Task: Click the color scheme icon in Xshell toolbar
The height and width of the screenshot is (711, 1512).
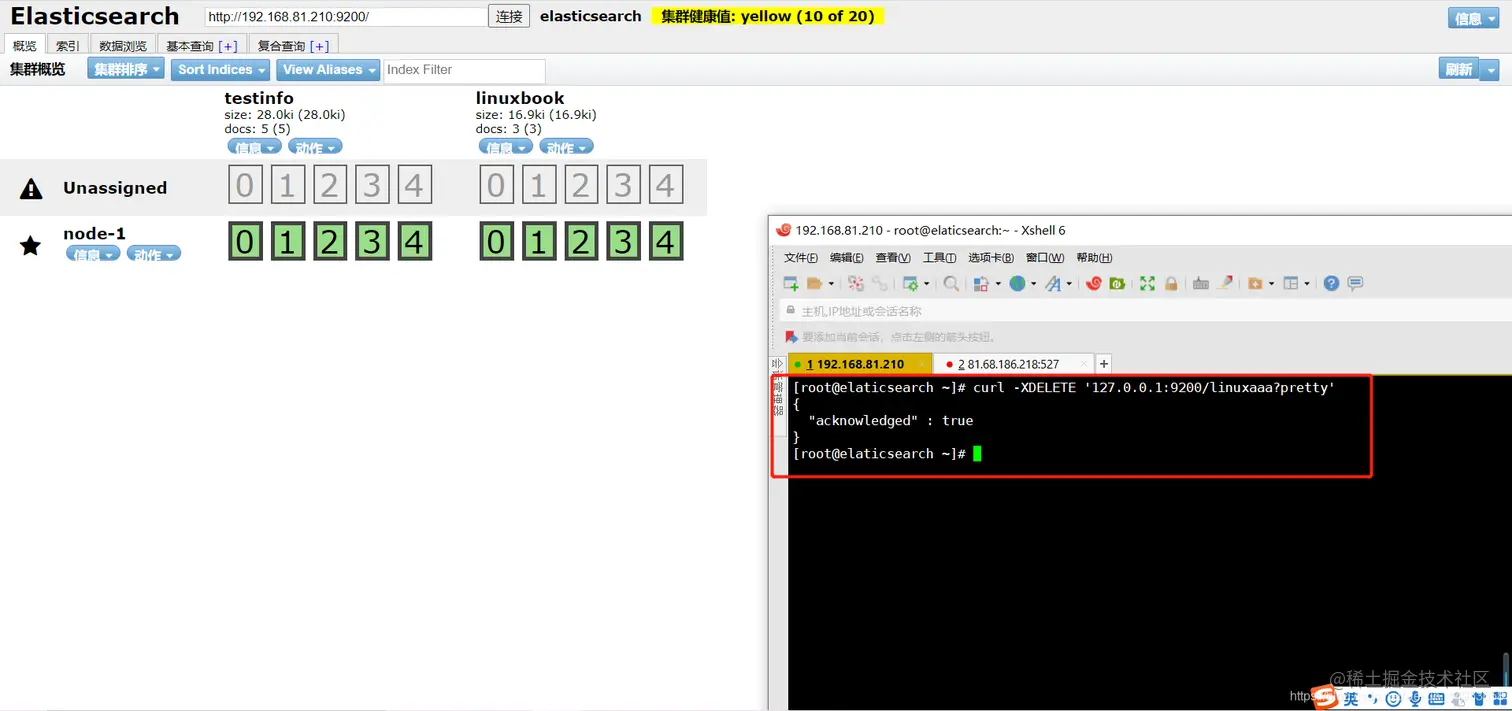Action: pyautogui.click(x=982, y=284)
